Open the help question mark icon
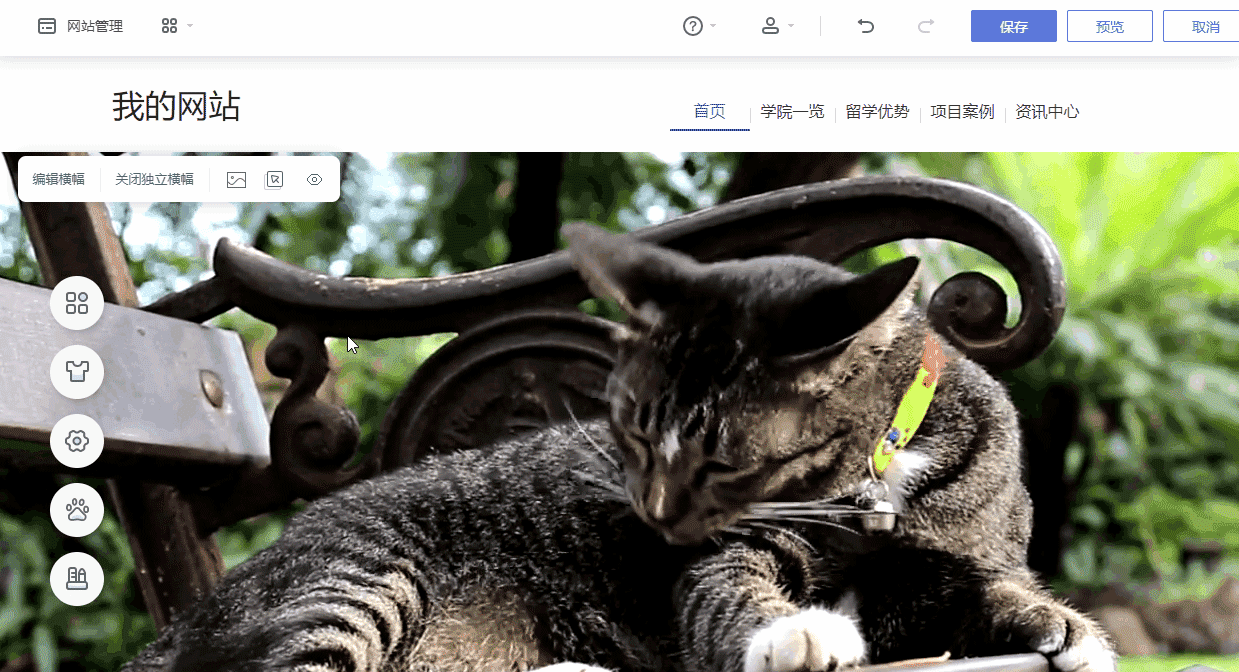This screenshot has height=672, width=1239. coord(693,26)
